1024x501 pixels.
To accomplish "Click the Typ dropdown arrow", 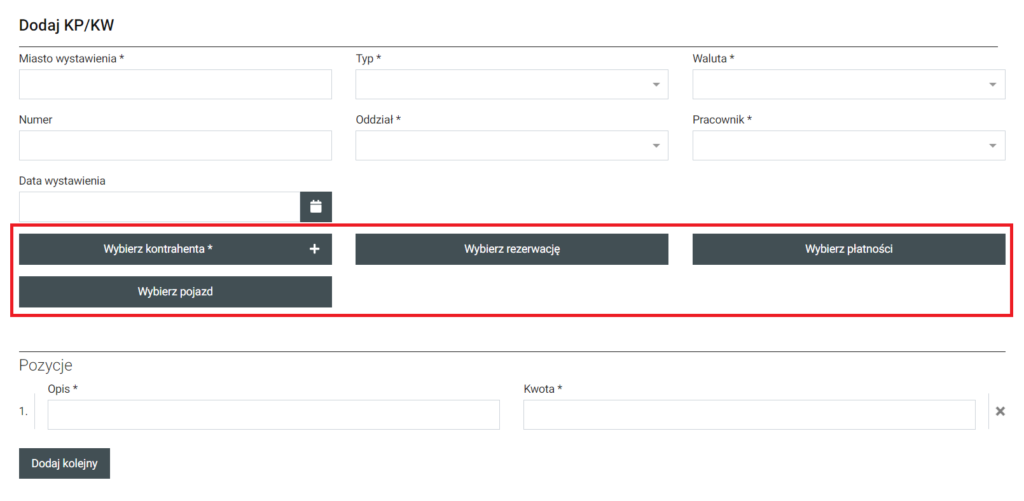I will [656, 85].
